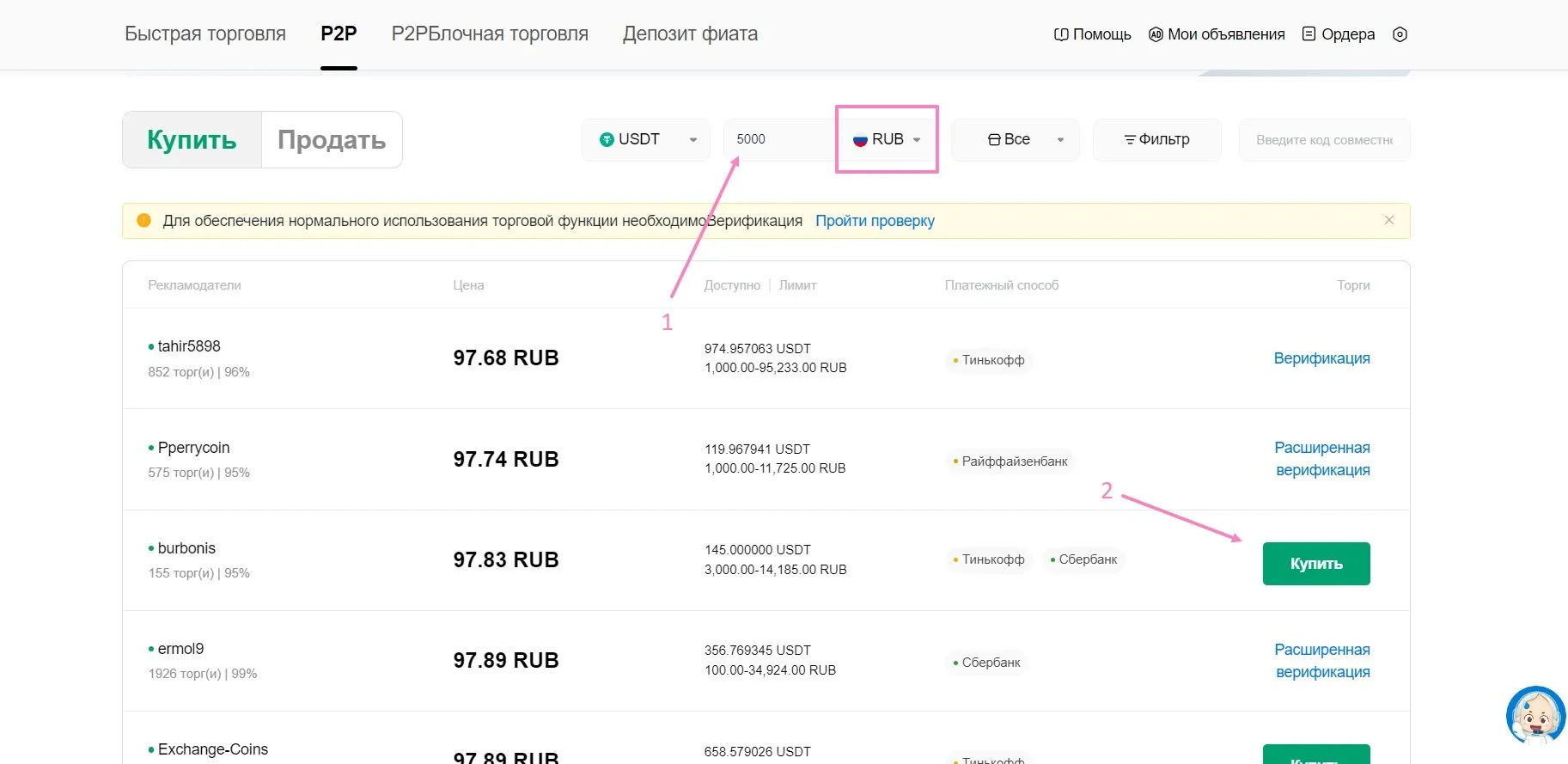Open the support chat mascot avatar

point(1536,716)
